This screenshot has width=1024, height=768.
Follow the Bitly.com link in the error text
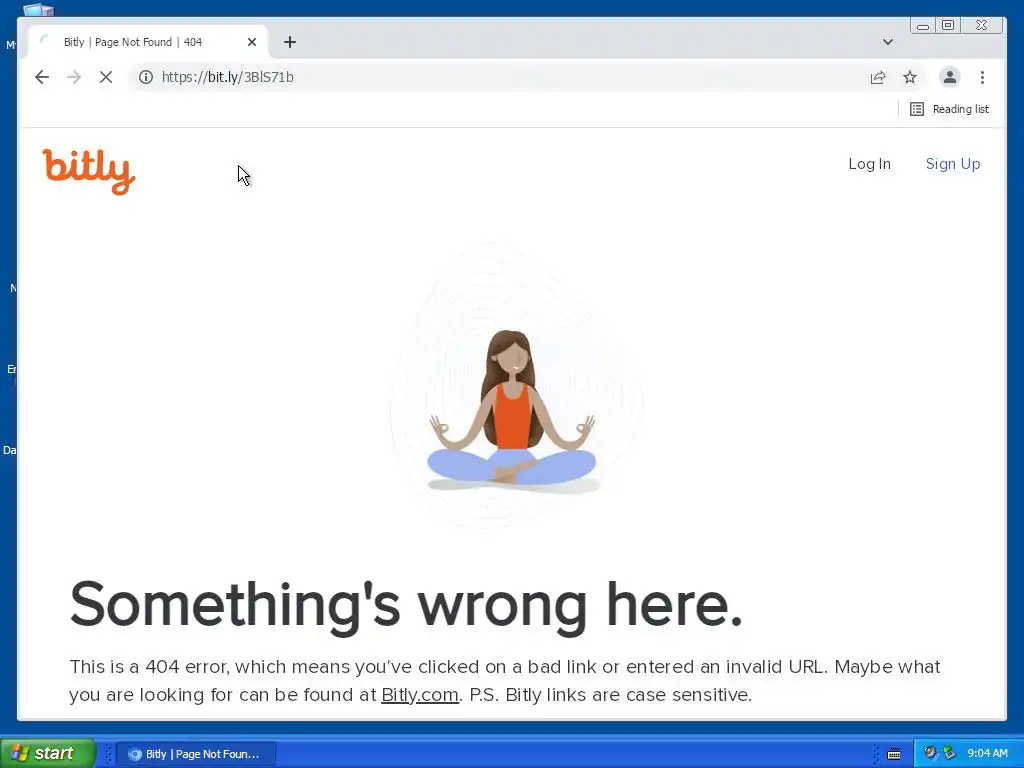pos(419,695)
